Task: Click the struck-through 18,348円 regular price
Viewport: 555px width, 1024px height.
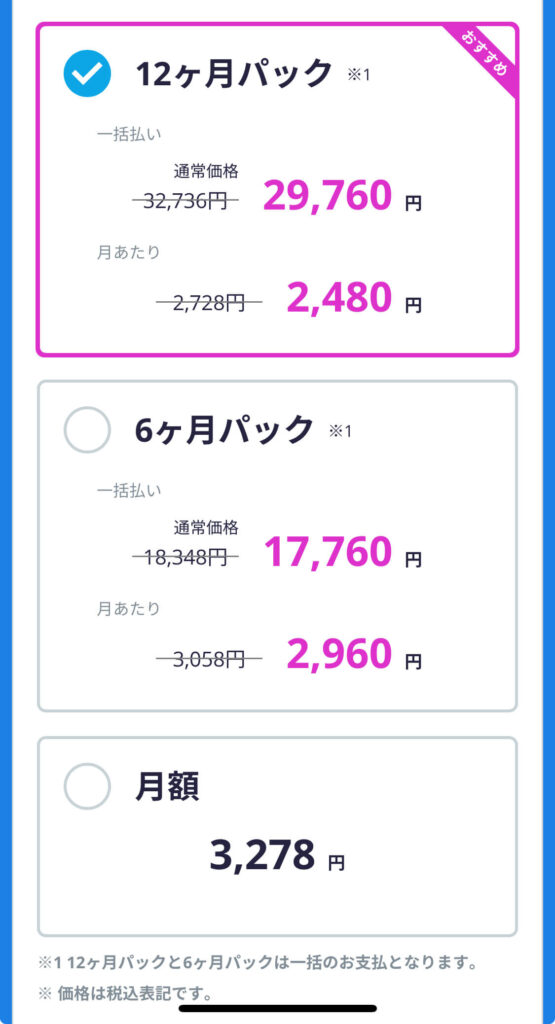Action: coord(185,558)
